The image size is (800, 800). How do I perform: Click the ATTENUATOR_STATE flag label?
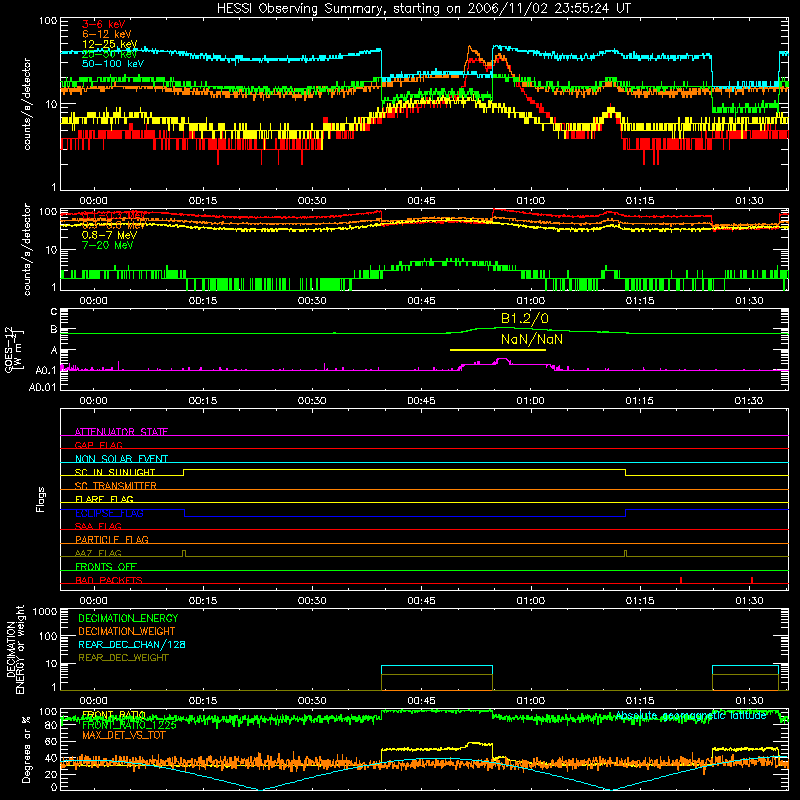pyautogui.click(x=121, y=432)
